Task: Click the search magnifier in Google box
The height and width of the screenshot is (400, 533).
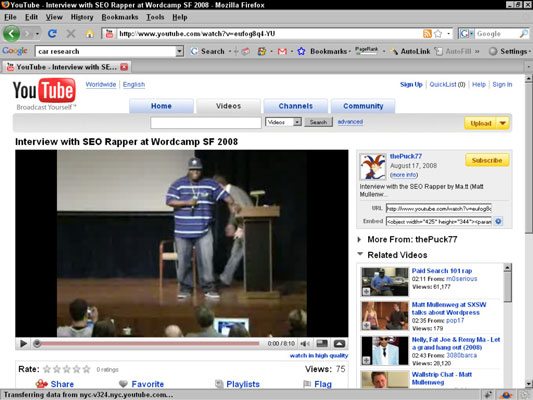Action: tap(524, 34)
